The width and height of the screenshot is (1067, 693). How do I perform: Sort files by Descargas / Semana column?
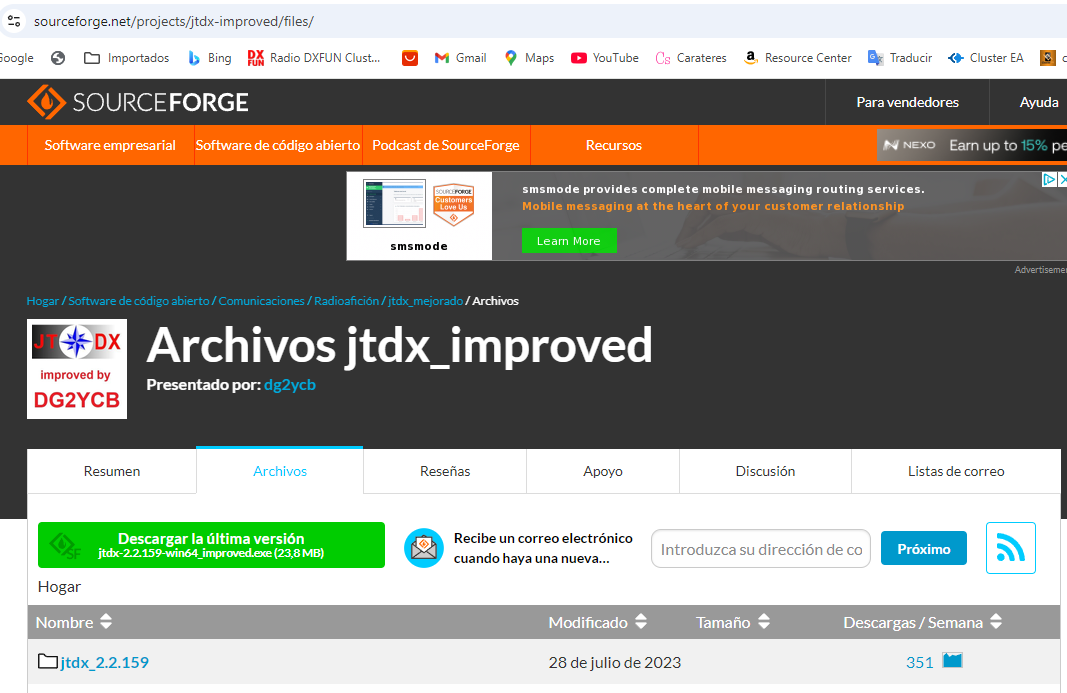(x=922, y=622)
